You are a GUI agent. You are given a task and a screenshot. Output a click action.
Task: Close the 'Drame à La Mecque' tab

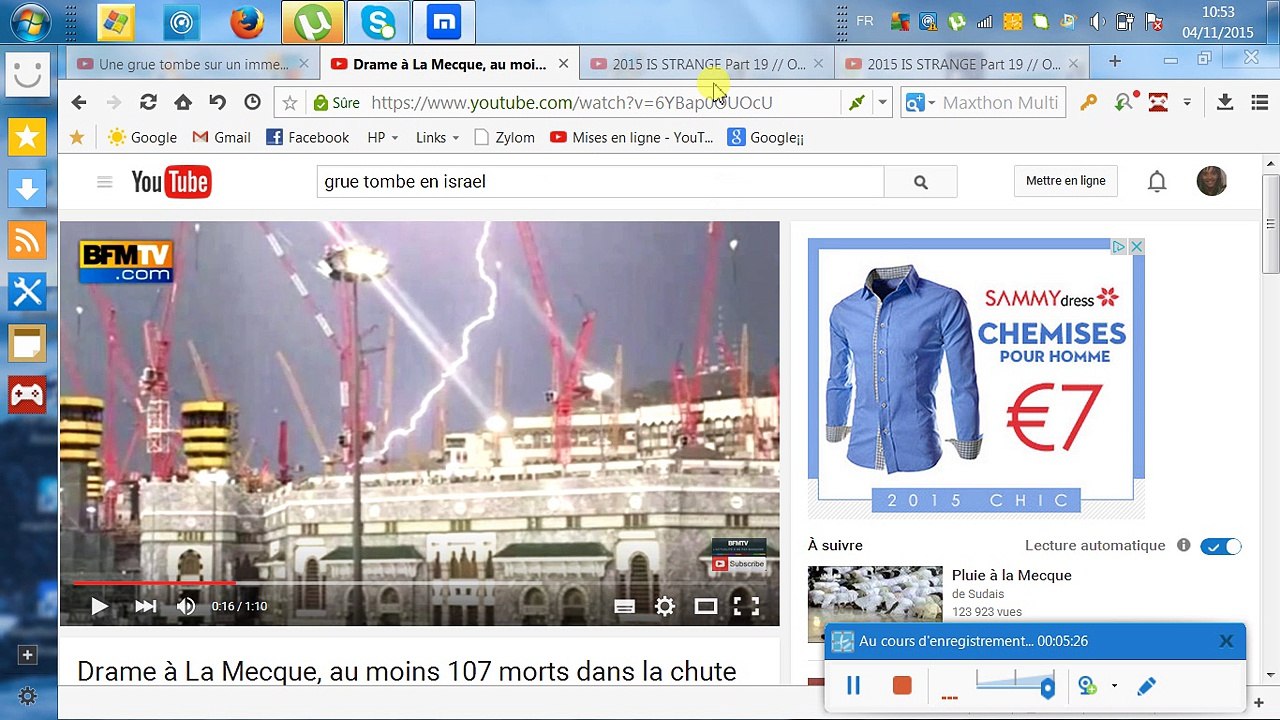click(563, 64)
